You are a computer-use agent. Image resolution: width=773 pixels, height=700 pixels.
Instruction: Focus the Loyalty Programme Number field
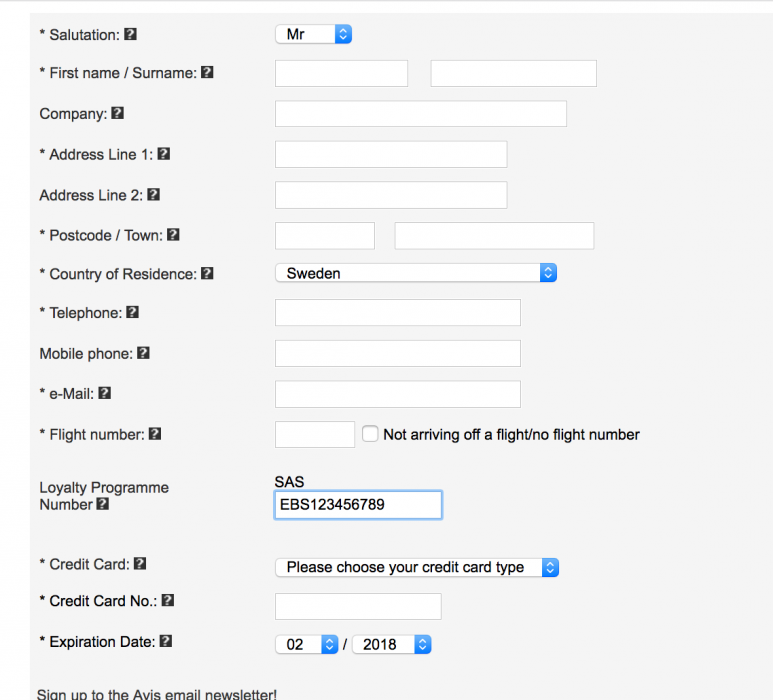point(358,505)
